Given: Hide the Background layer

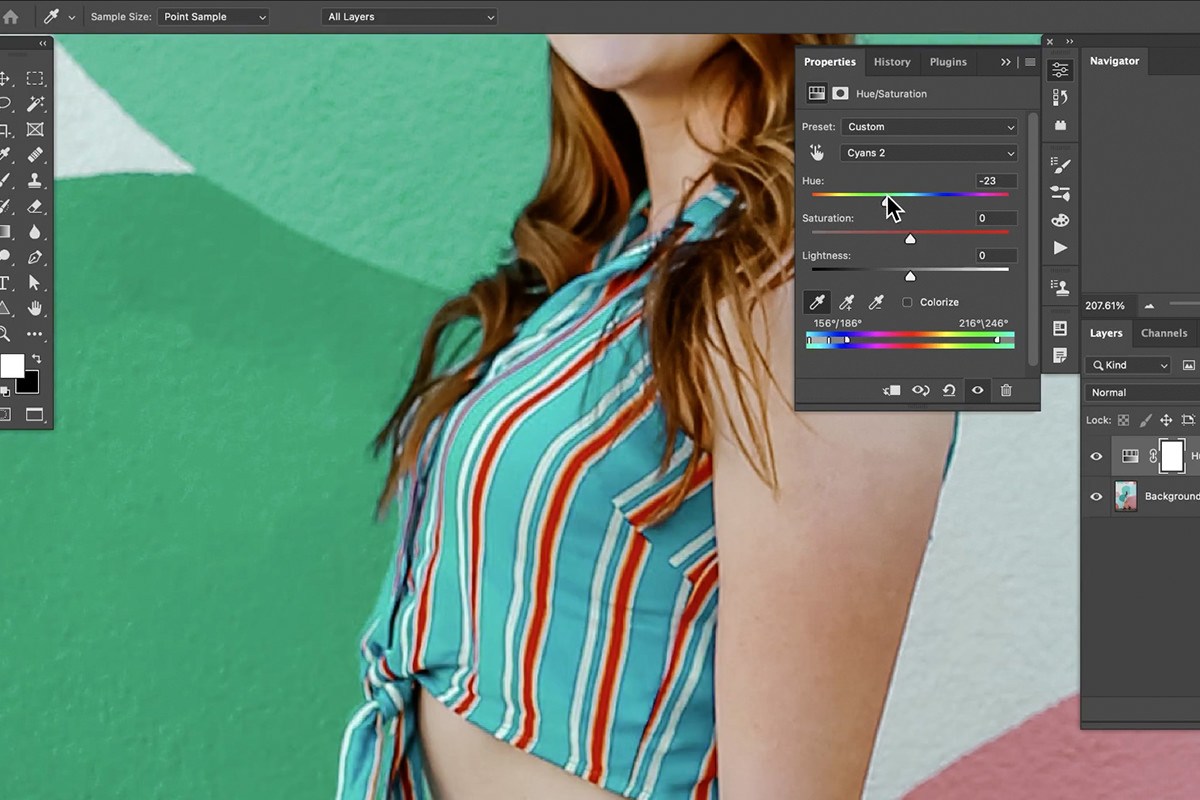Looking at the screenshot, I should pos(1096,497).
